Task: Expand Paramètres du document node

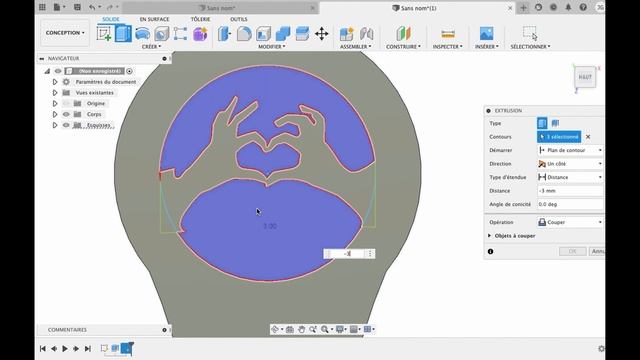Action: pyautogui.click(x=55, y=82)
